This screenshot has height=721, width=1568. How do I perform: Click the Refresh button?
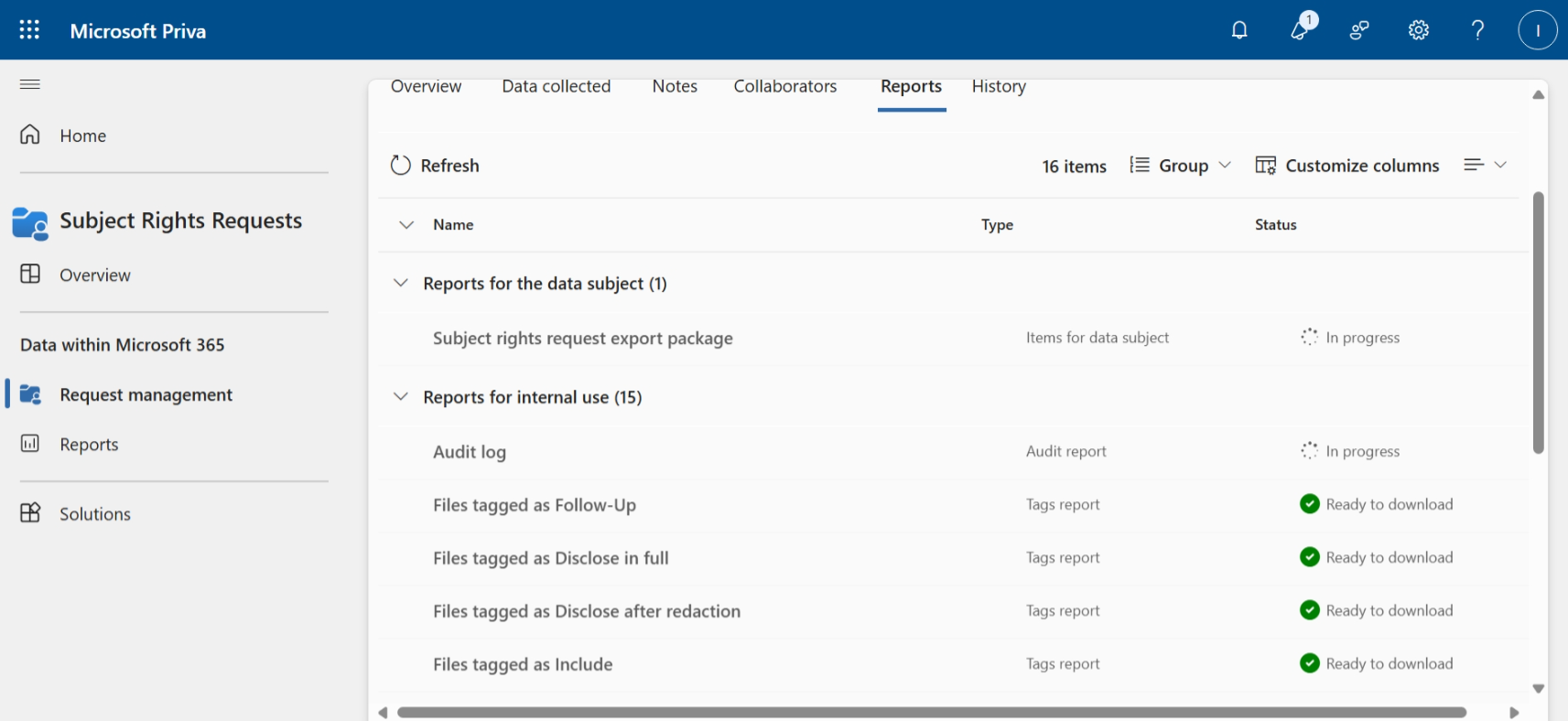point(436,165)
